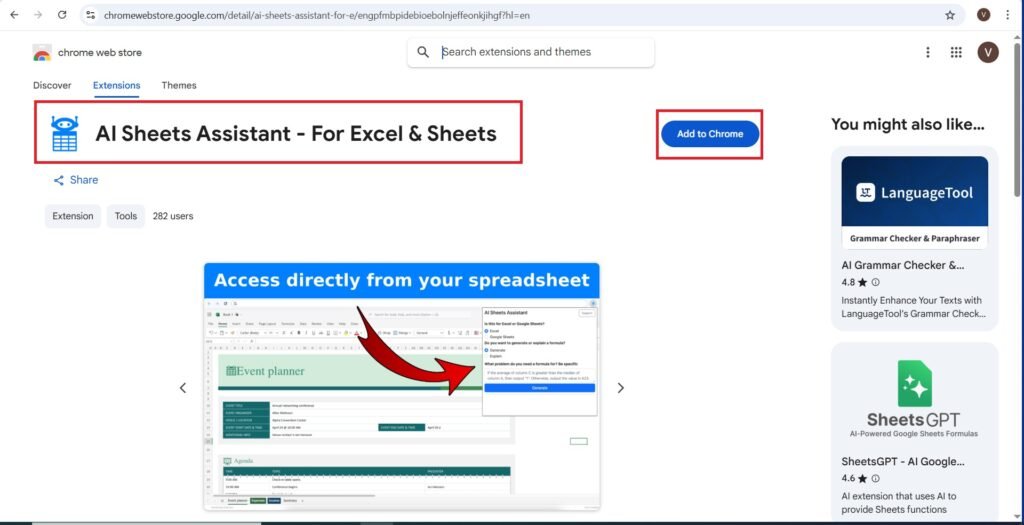The image size is (1024, 525).
Task: Click the SheetsGPT green logo
Action: [x=914, y=383]
